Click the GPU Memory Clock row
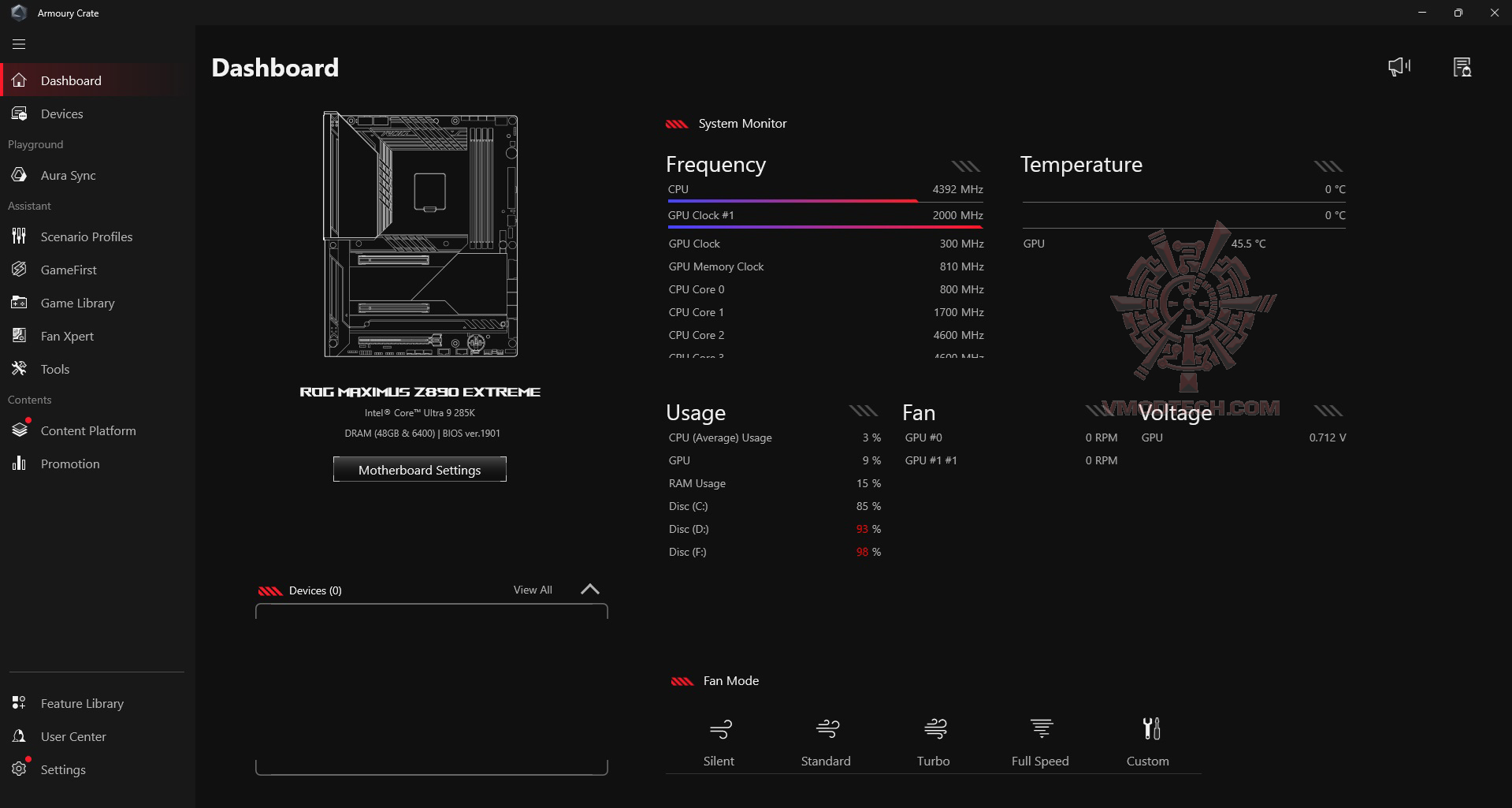The height and width of the screenshot is (808, 1512). coord(826,266)
